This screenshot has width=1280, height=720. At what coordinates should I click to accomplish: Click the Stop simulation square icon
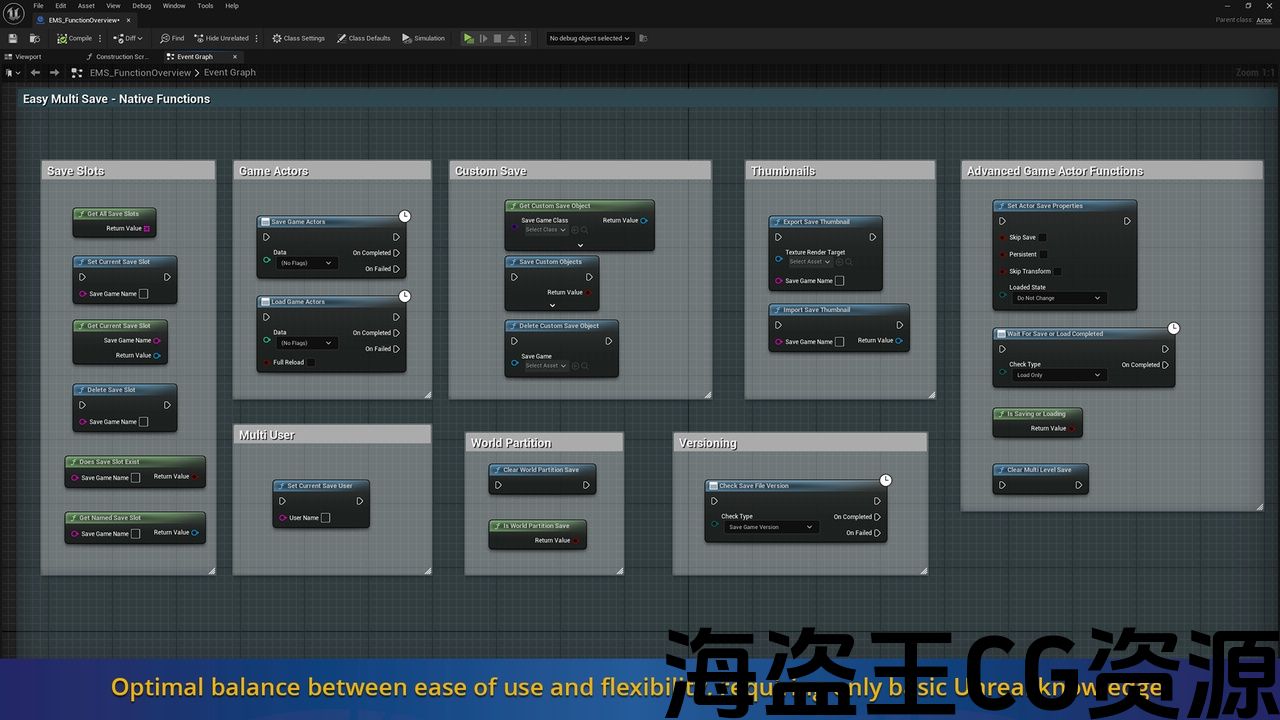click(497, 38)
